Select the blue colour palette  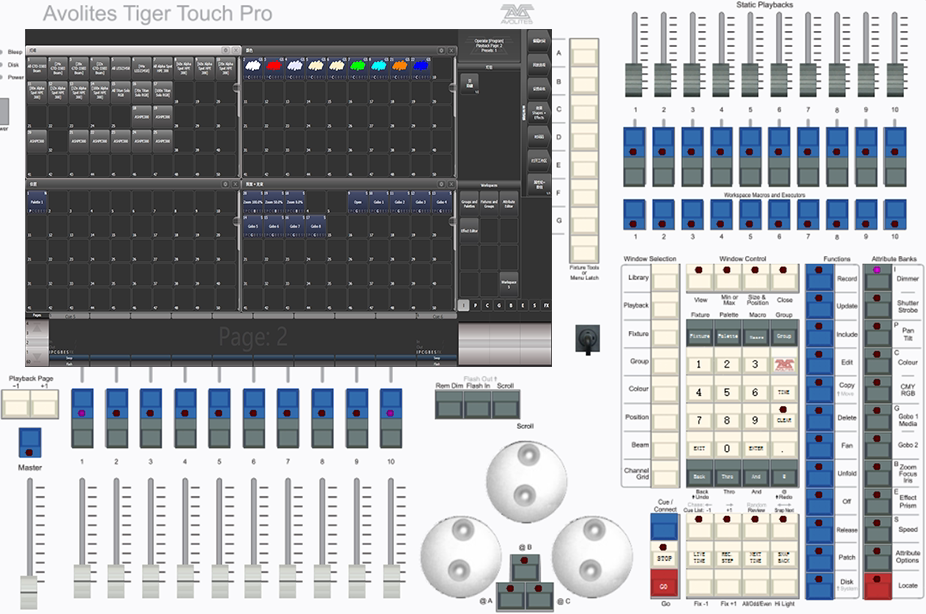click(x=420, y=68)
